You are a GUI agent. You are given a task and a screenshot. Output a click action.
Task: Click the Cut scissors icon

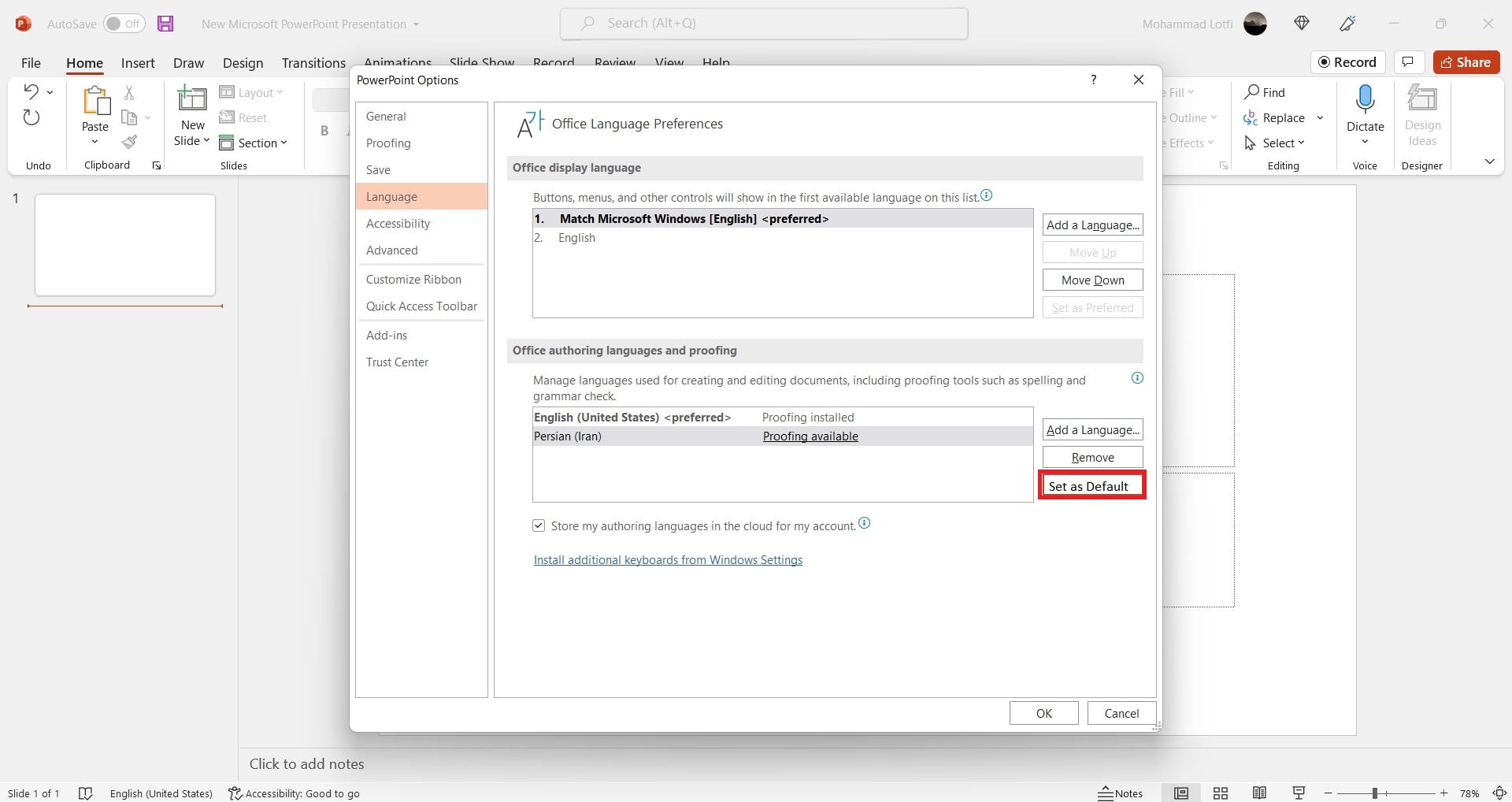[130, 92]
